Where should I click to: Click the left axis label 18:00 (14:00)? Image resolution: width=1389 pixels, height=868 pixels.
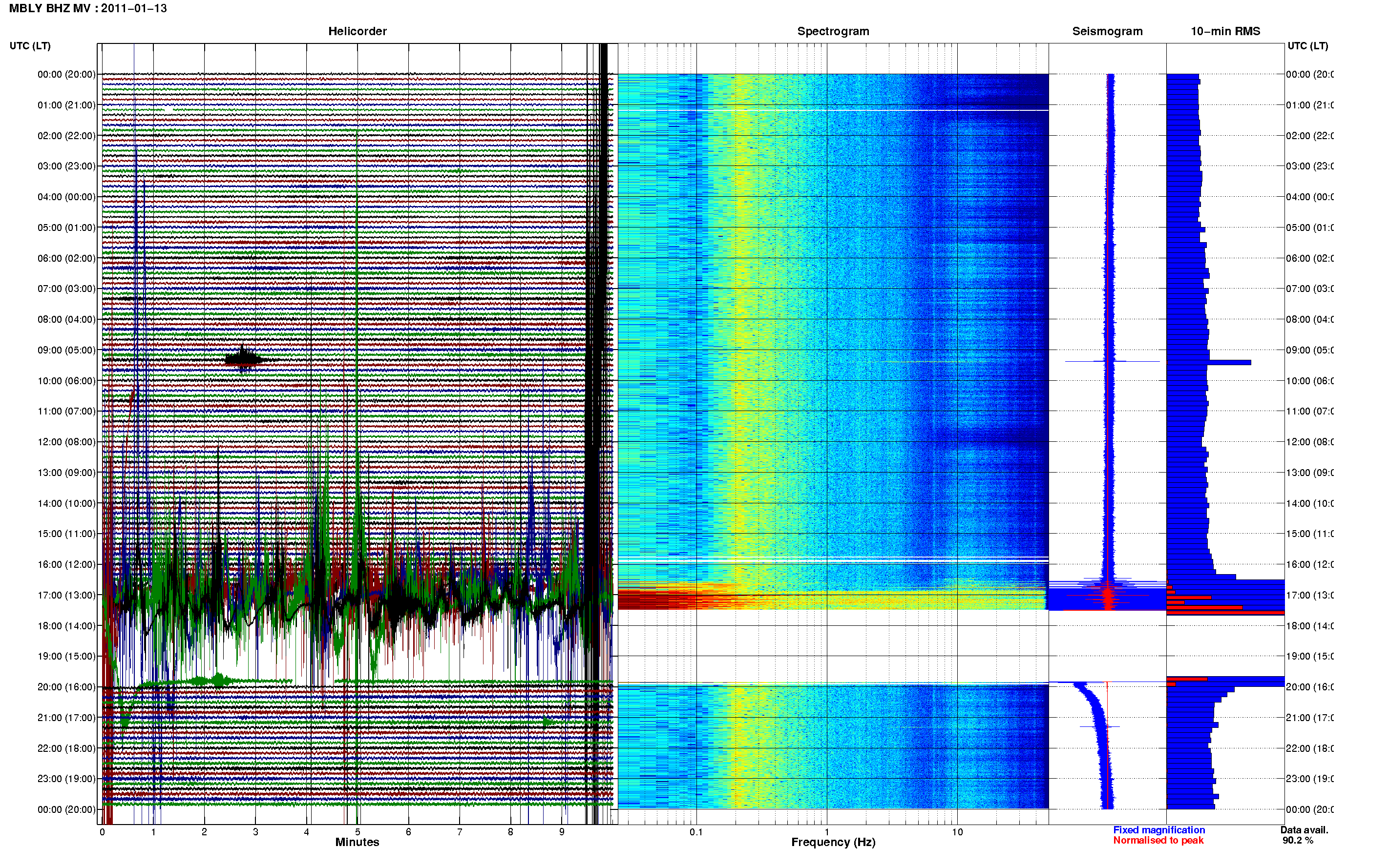click(66, 626)
